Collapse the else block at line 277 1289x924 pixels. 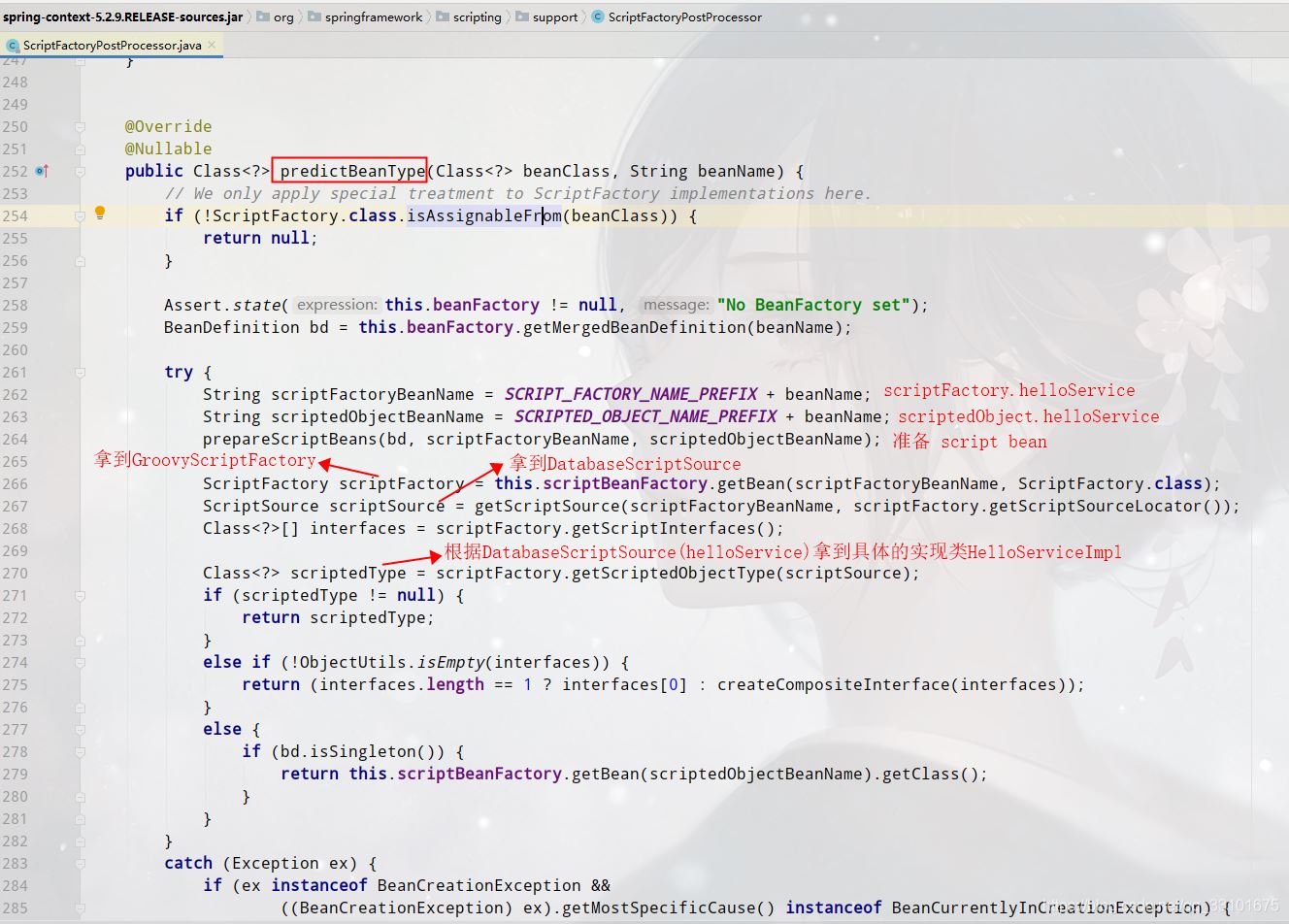coord(80,730)
